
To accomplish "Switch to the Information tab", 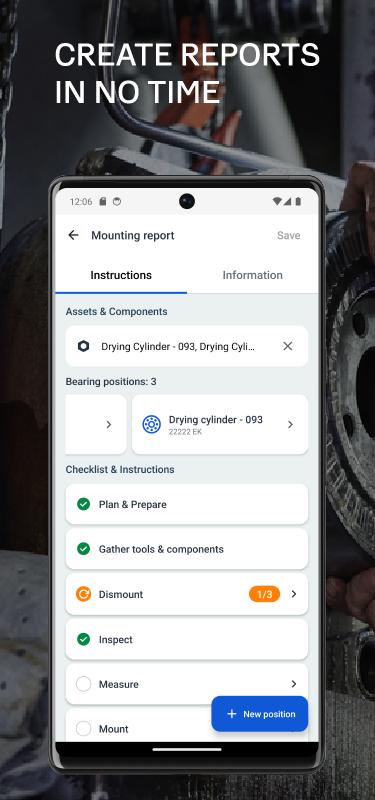I will [253, 276].
